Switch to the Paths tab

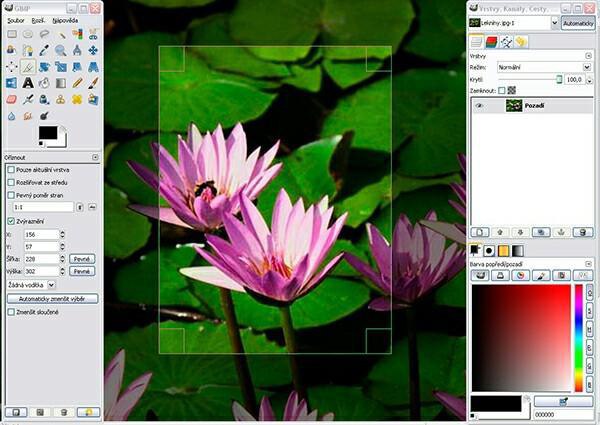506,42
